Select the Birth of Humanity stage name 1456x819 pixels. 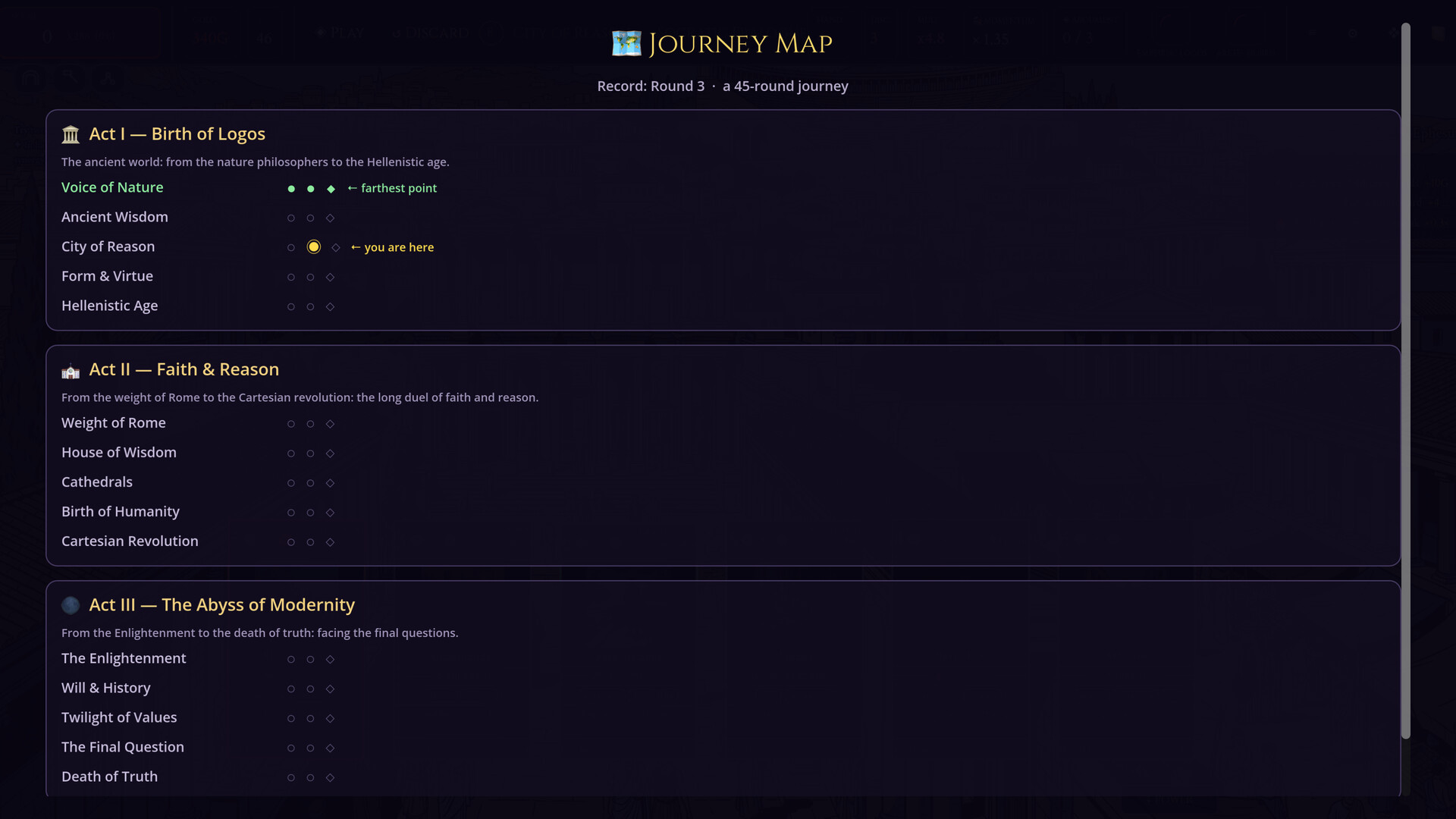(120, 512)
